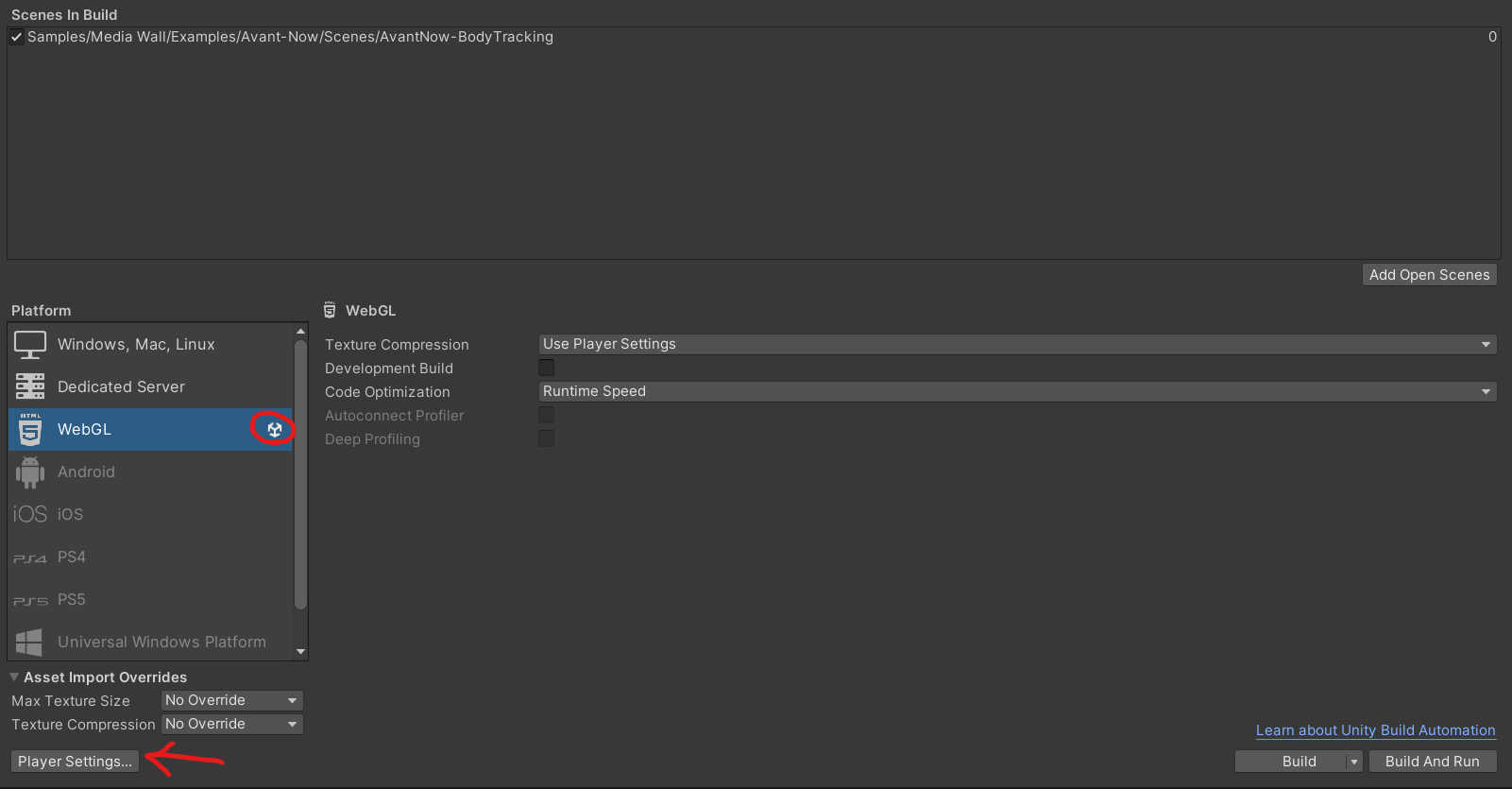Click the platform list scrollbar thumb
This screenshot has height=789, width=1512.
pos(300,475)
